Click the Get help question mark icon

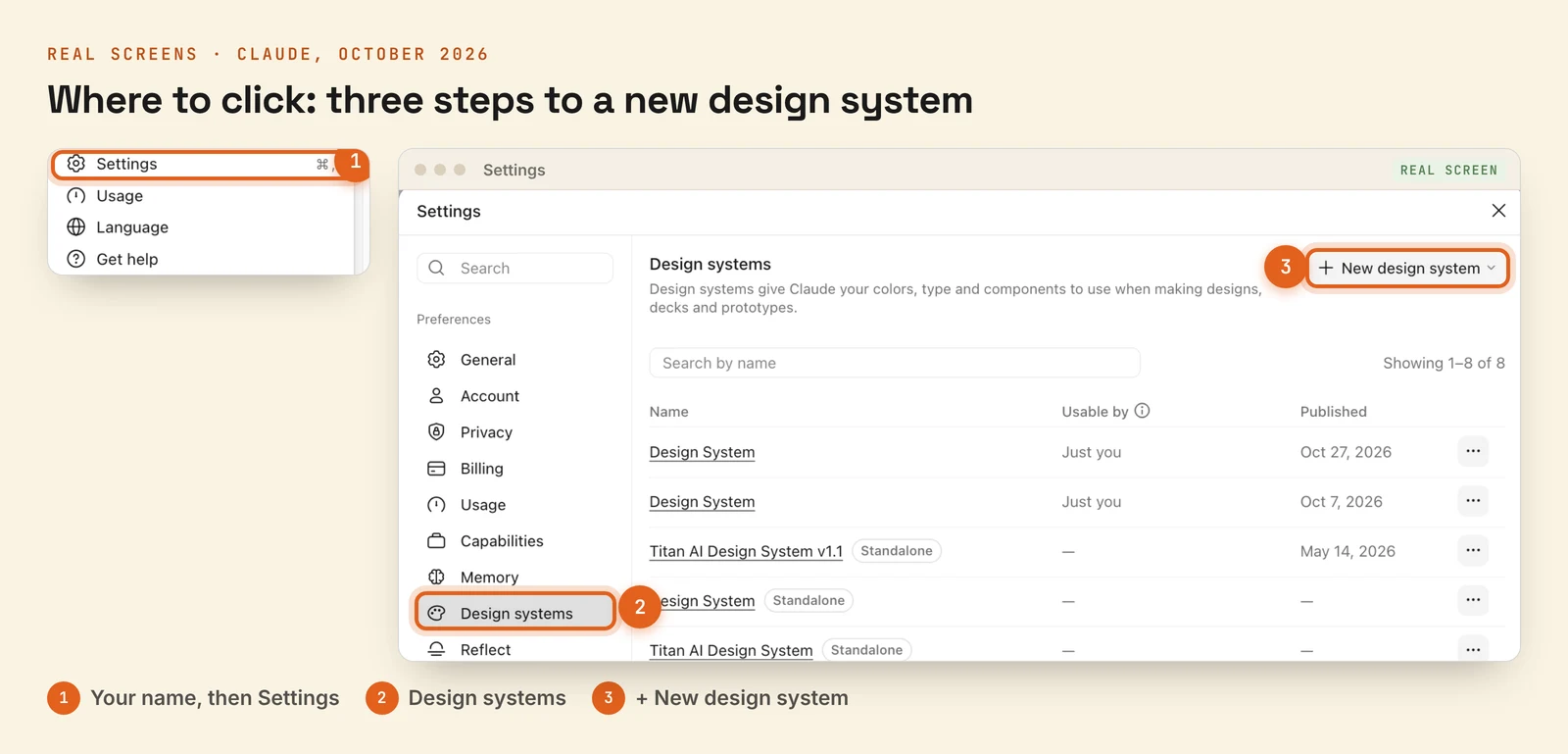point(76,259)
